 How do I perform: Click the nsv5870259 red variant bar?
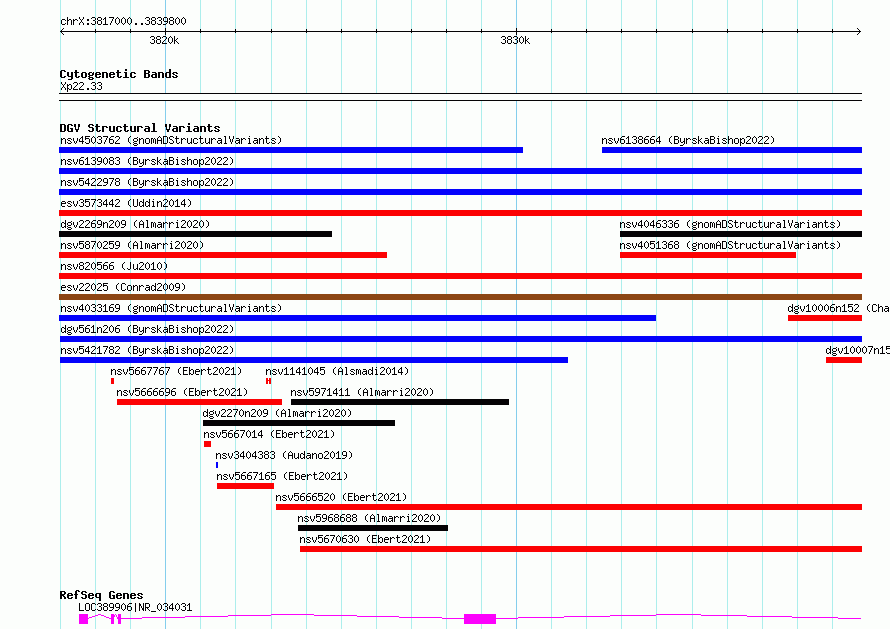coord(223,255)
